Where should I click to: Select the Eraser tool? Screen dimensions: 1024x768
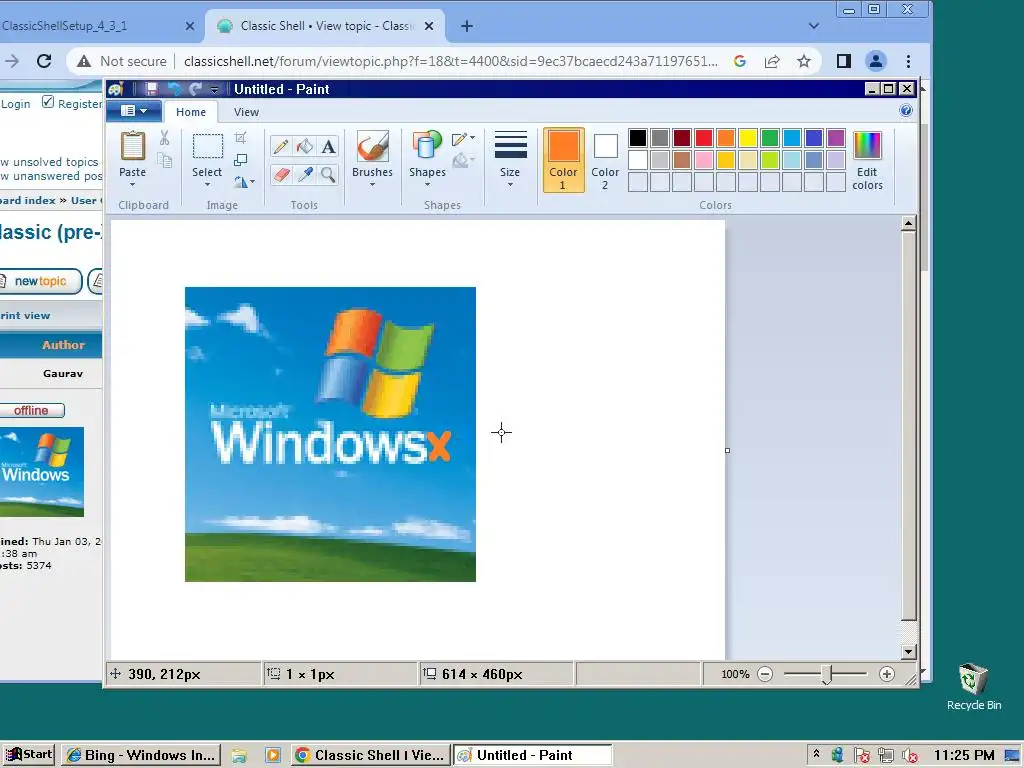pos(281,174)
